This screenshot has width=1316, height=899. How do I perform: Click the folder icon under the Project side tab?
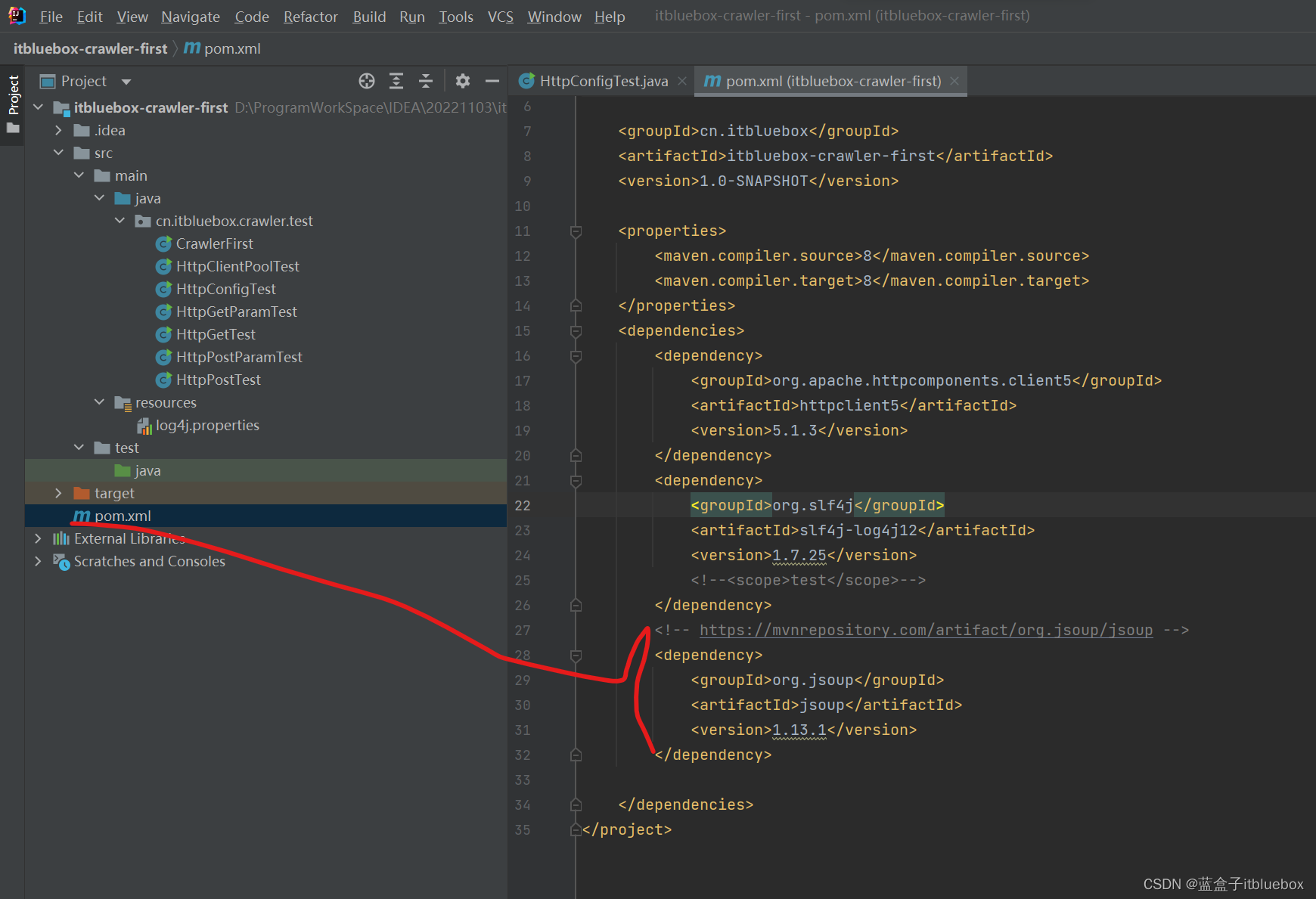[x=13, y=129]
